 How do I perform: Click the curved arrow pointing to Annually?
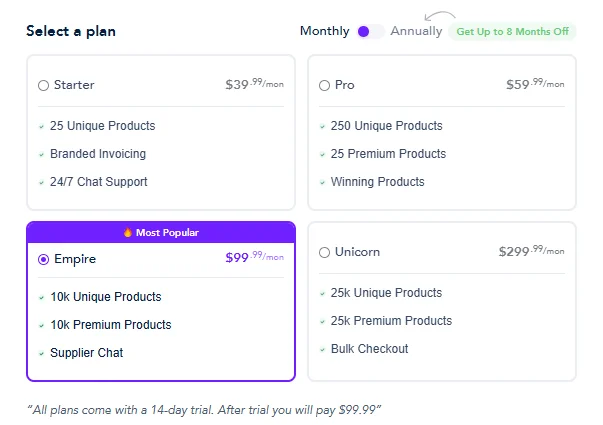440,16
